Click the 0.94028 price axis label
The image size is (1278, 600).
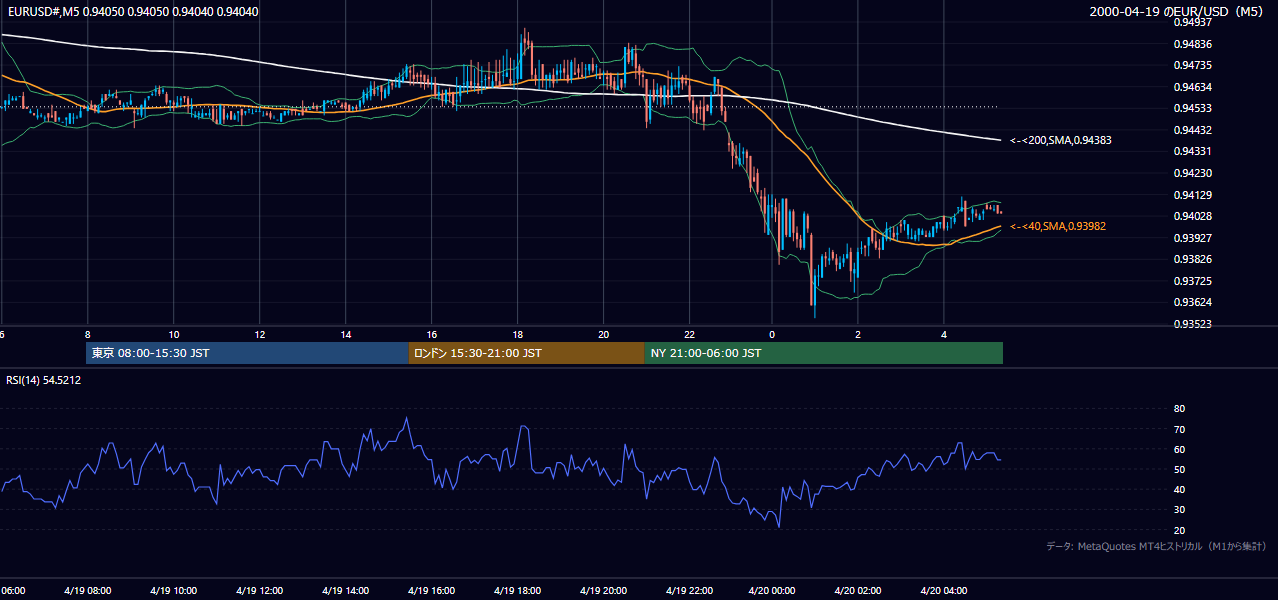[x=1192, y=216]
